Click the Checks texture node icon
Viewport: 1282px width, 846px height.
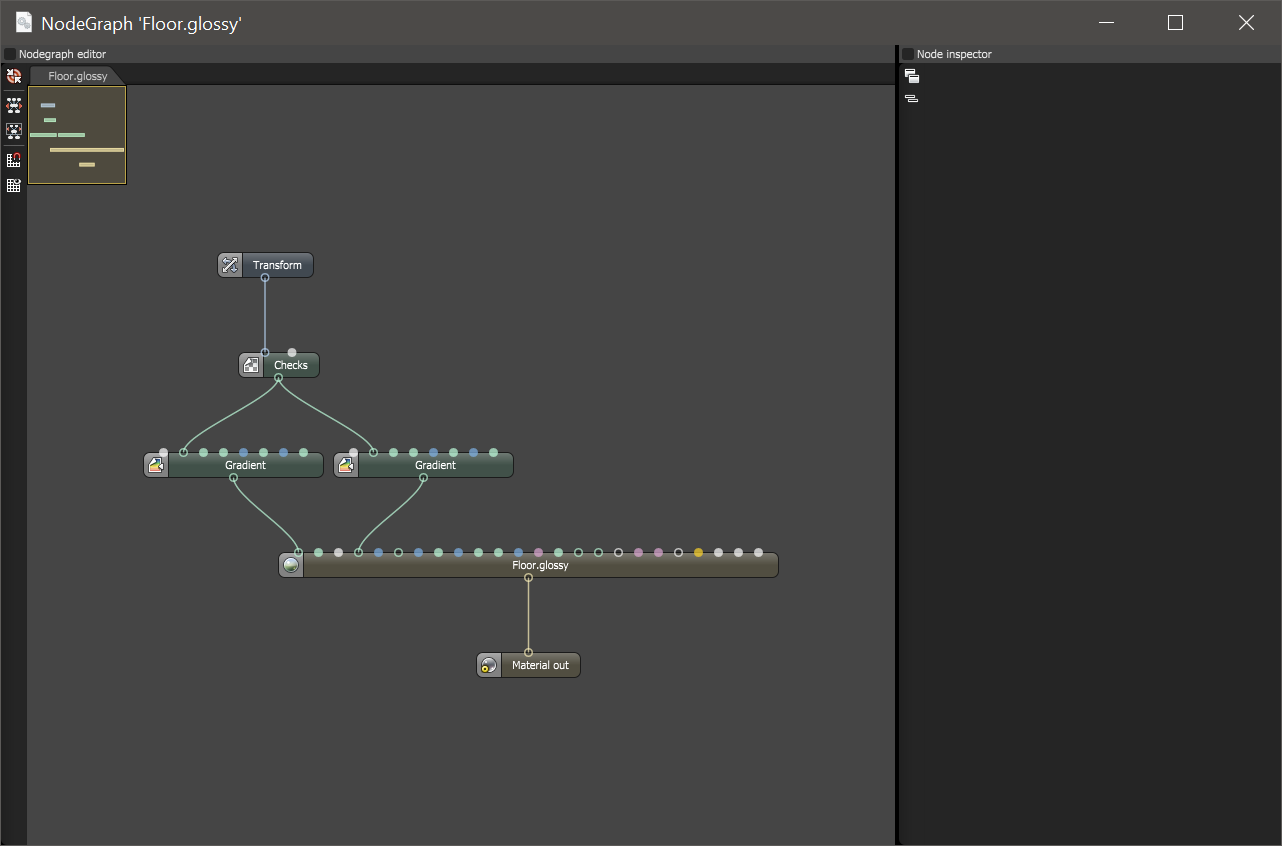click(251, 365)
